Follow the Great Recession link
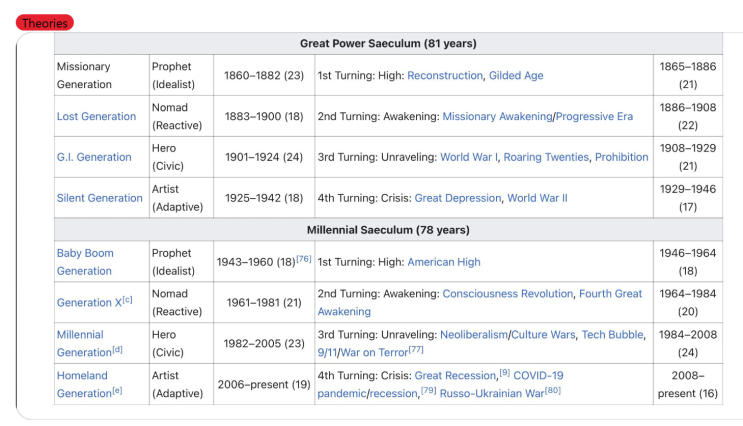The width and height of the screenshot is (743, 426). 455,376
